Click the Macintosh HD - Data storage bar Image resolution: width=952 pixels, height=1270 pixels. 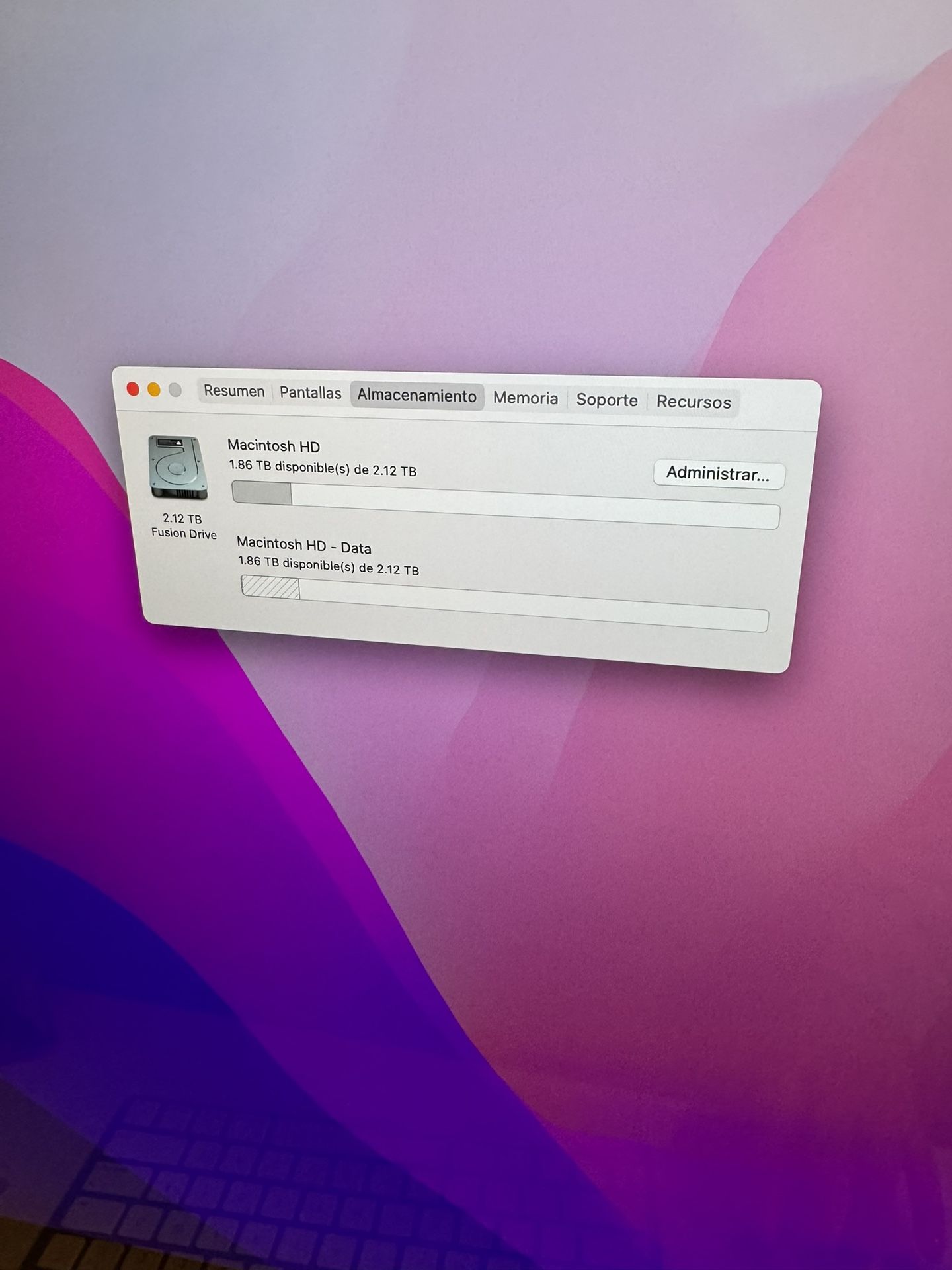504,604
